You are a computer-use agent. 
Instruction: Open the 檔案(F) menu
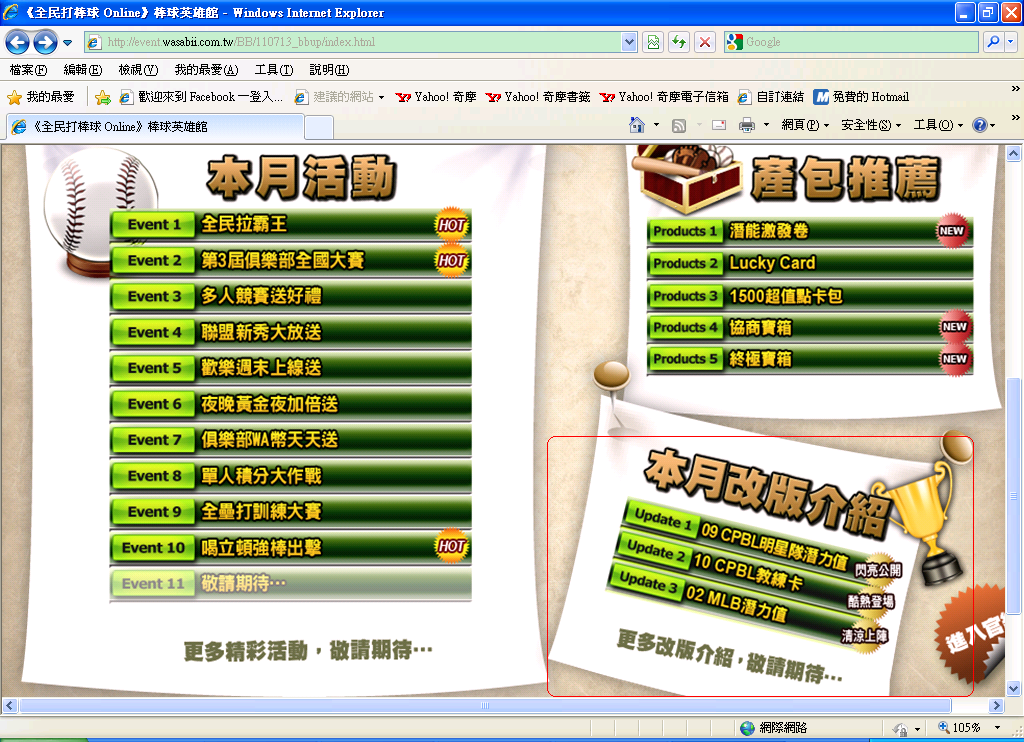tap(28, 70)
